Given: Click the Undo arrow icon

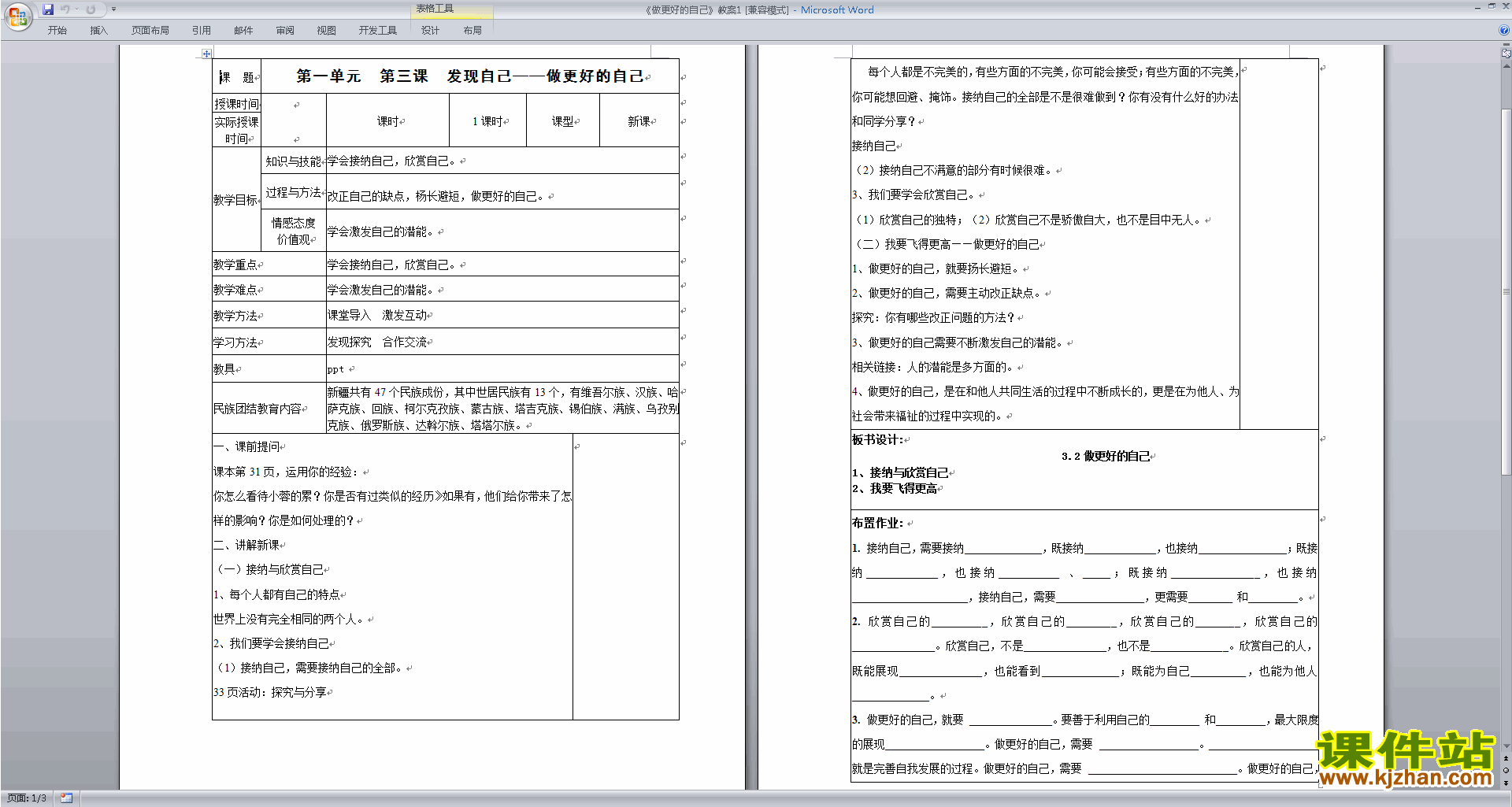Looking at the screenshot, I should [x=65, y=9].
